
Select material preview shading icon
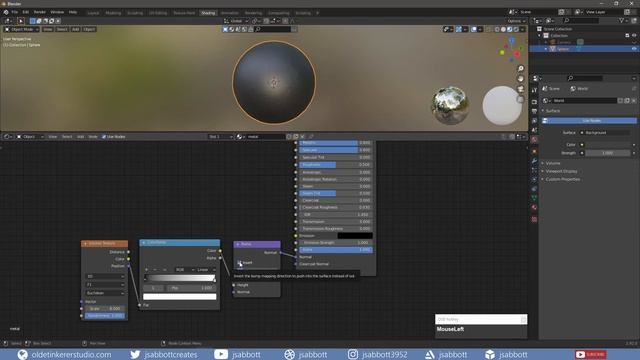coord(510,29)
